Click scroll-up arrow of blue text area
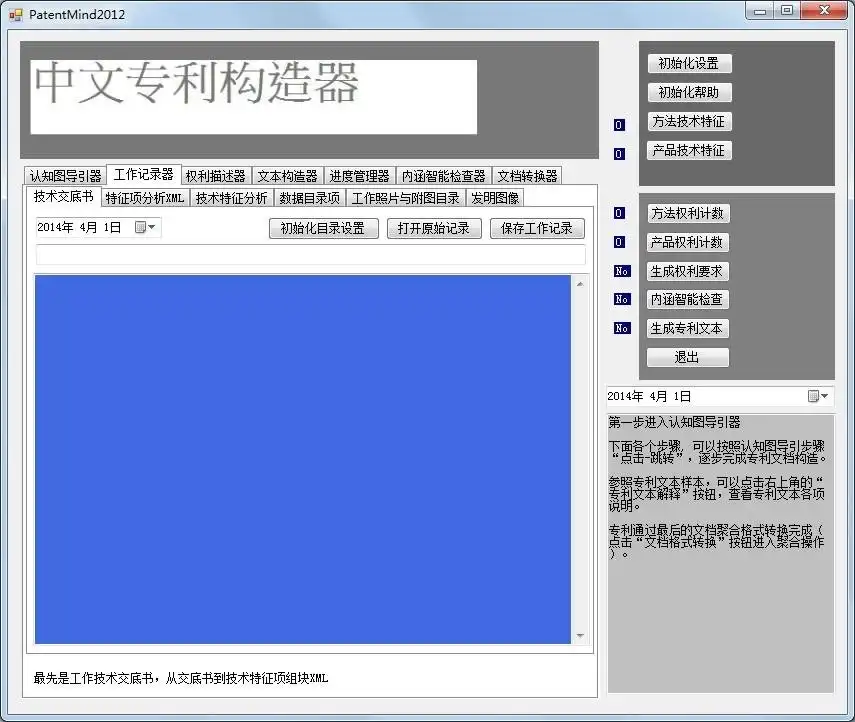The image size is (855, 722). [580, 284]
